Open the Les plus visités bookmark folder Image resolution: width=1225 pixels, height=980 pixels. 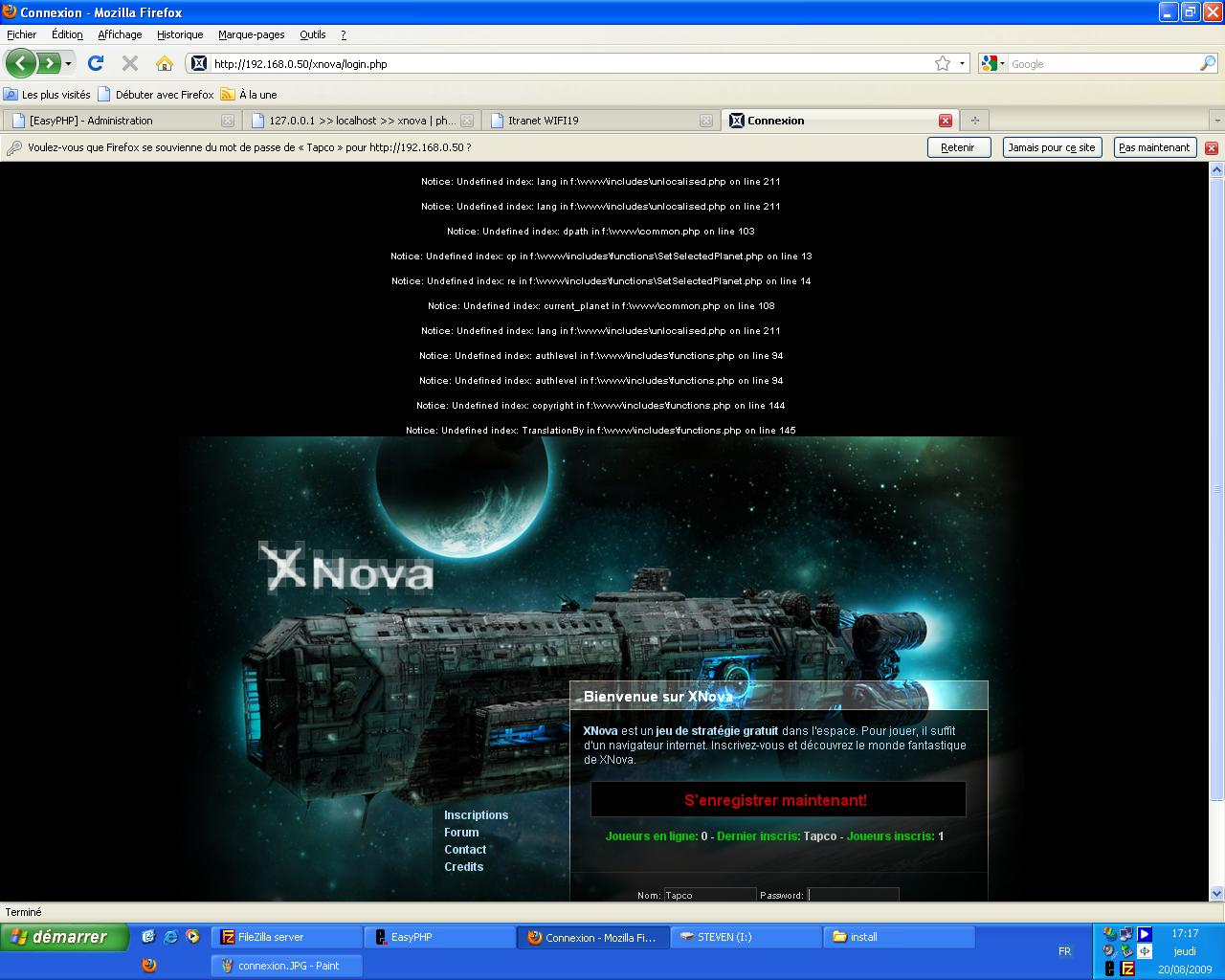coord(47,95)
